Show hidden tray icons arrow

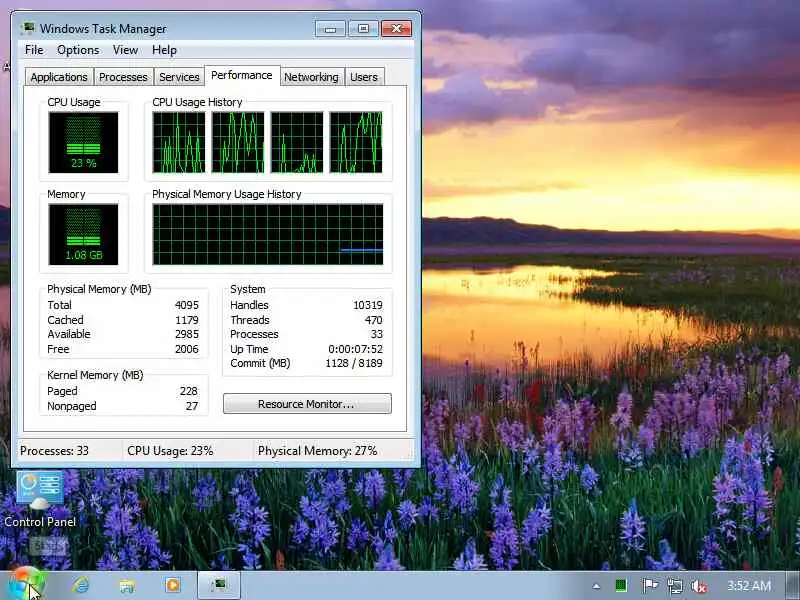click(x=596, y=586)
